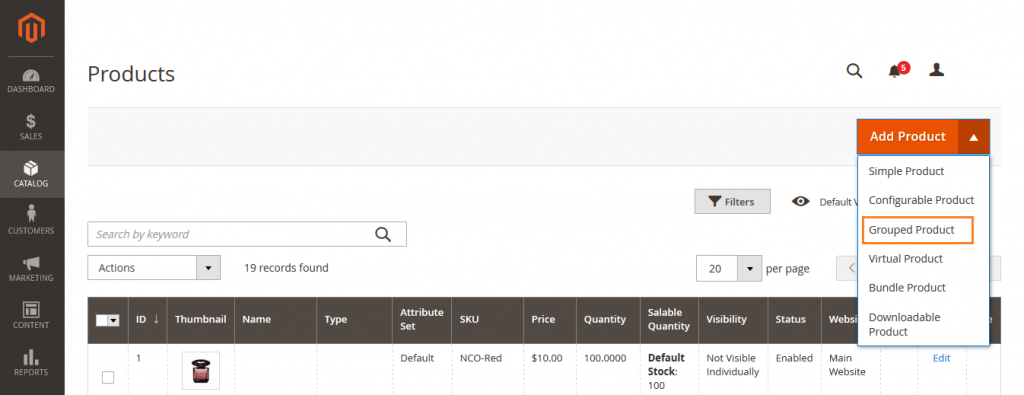Open the Catalog sidebar menu
This screenshot has width=1024, height=395.
pos(31,174)
